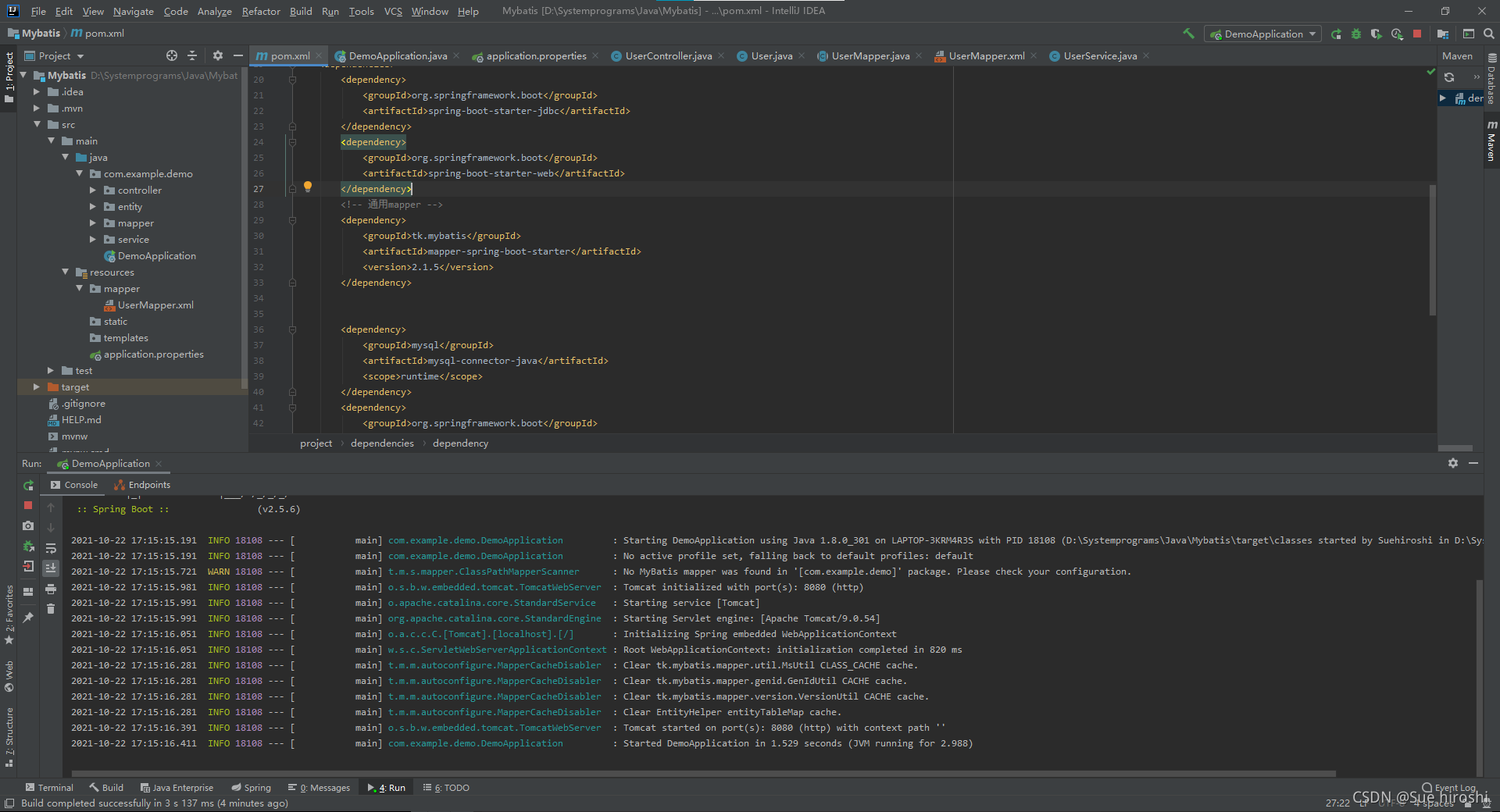The image size is (1500, 812).
Task: Stop the process in Run panel sidebar
Action: click(28, 505)
